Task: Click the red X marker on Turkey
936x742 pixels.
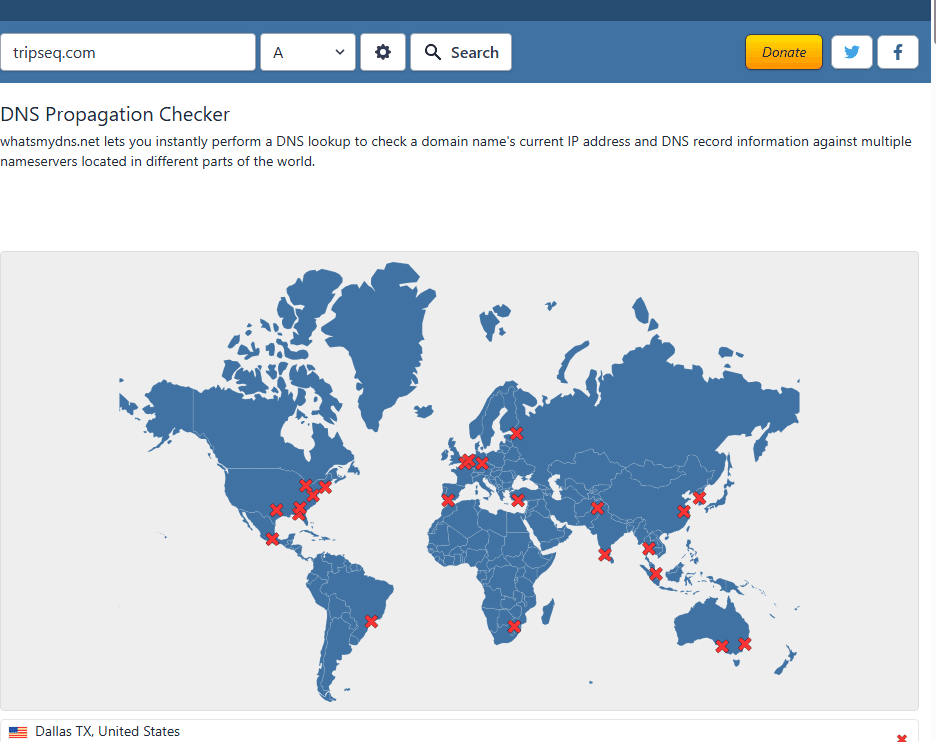Action: coord(518,500)
